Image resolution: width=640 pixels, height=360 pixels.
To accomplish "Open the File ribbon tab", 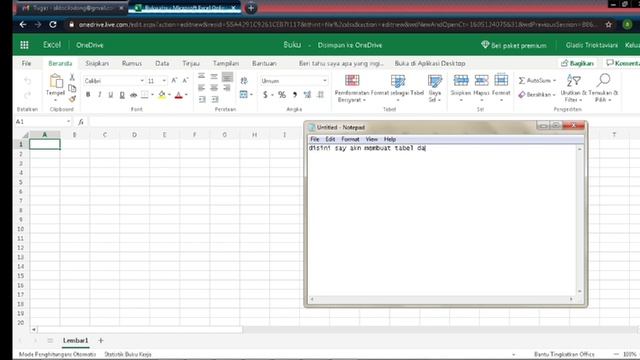I will point(27,63).
